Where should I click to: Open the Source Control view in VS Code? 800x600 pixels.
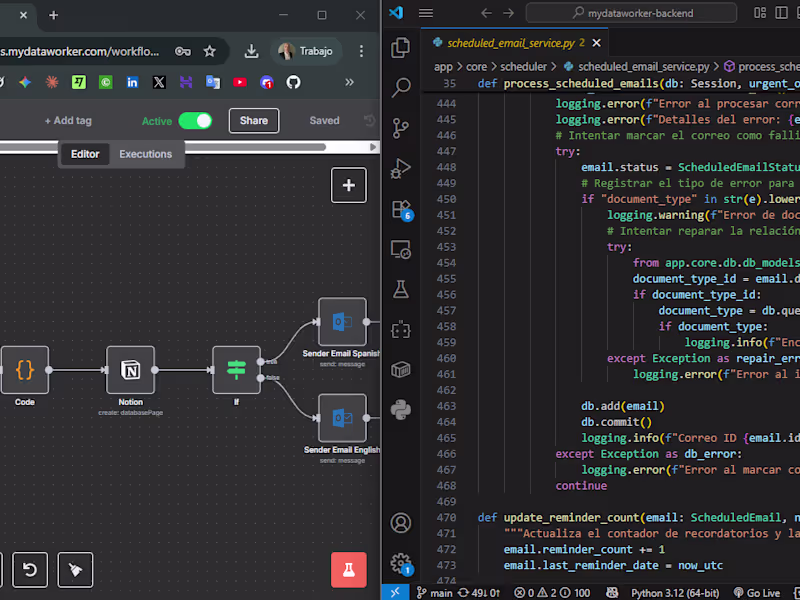[x=400, y=127]
